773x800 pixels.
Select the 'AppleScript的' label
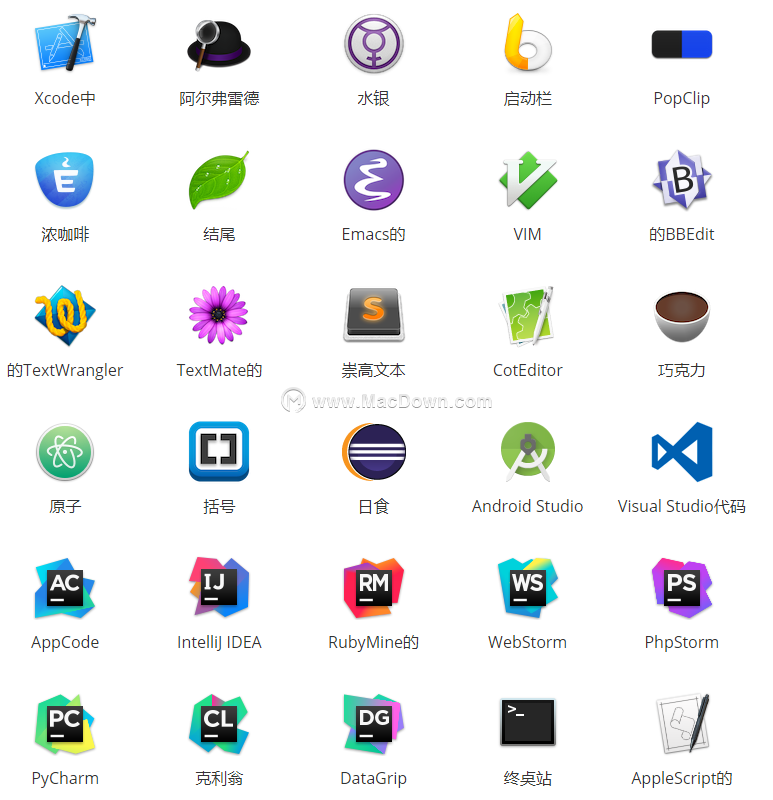pyautogui.click(x=682, y=779)
